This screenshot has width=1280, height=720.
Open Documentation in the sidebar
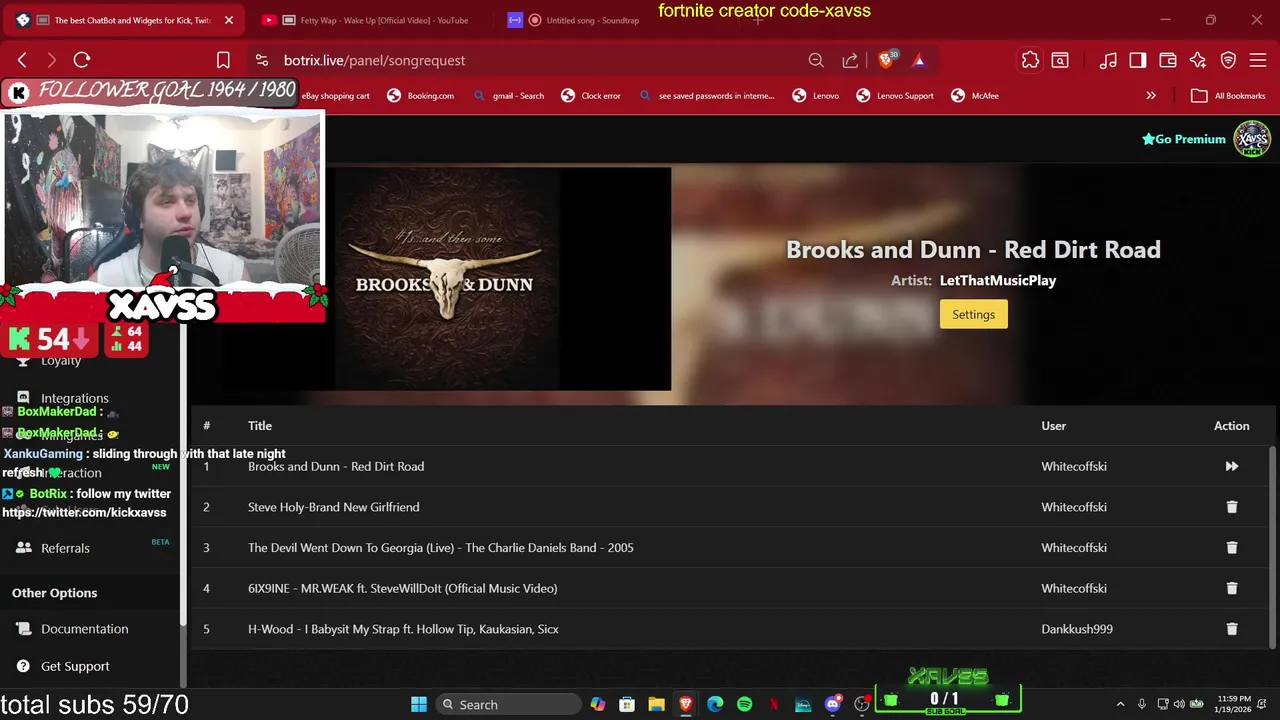click(x=84, y=629)
